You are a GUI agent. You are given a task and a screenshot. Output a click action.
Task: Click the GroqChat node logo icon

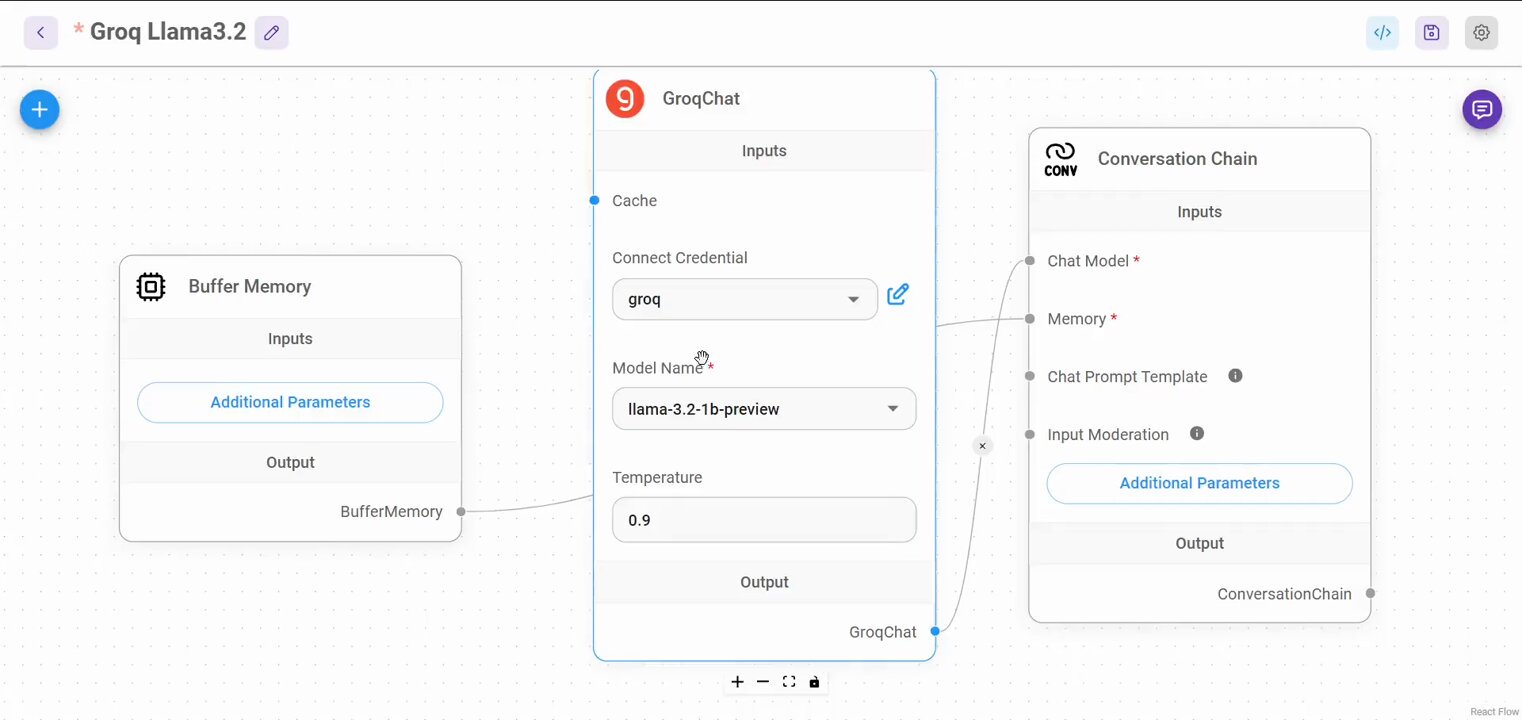625,98
